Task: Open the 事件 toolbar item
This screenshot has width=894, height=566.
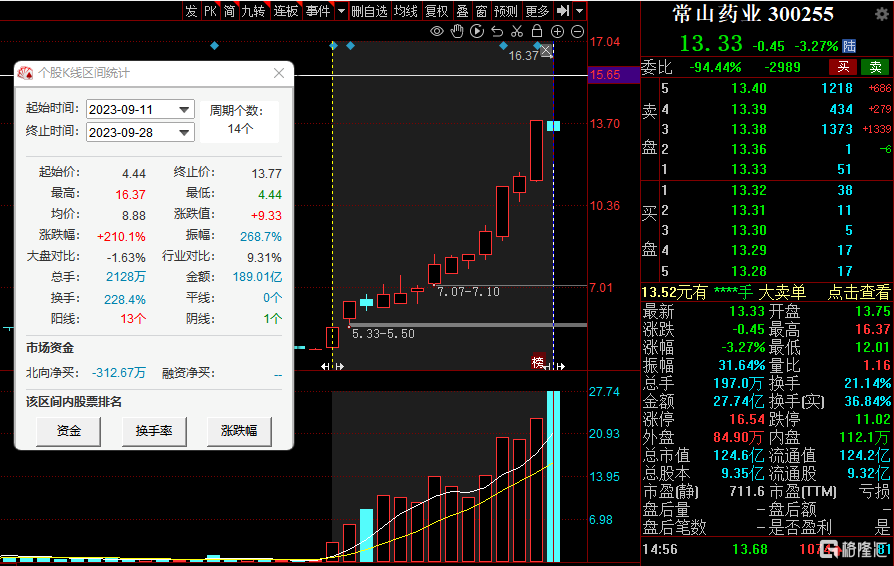Action: point(318,11)
